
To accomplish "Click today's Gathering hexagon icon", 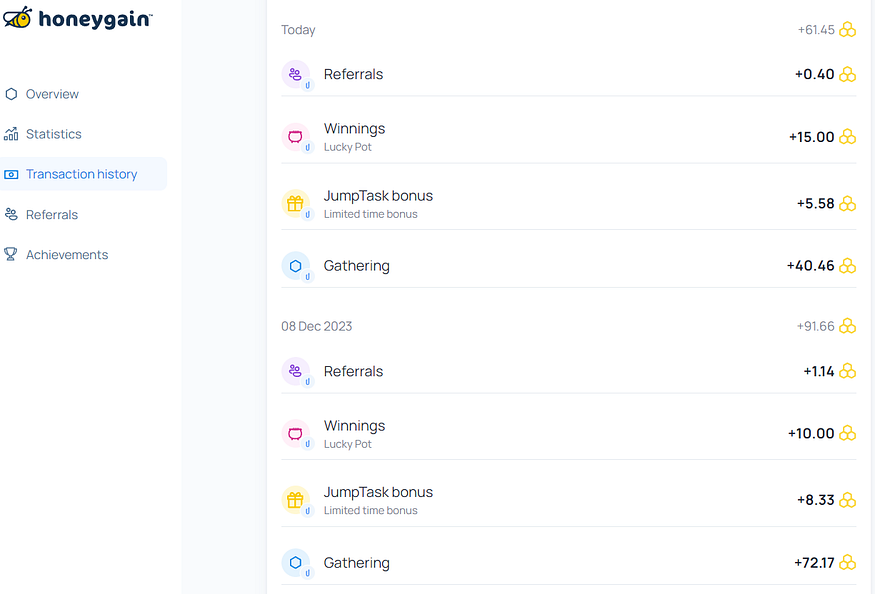I will (x=296, y=266).
